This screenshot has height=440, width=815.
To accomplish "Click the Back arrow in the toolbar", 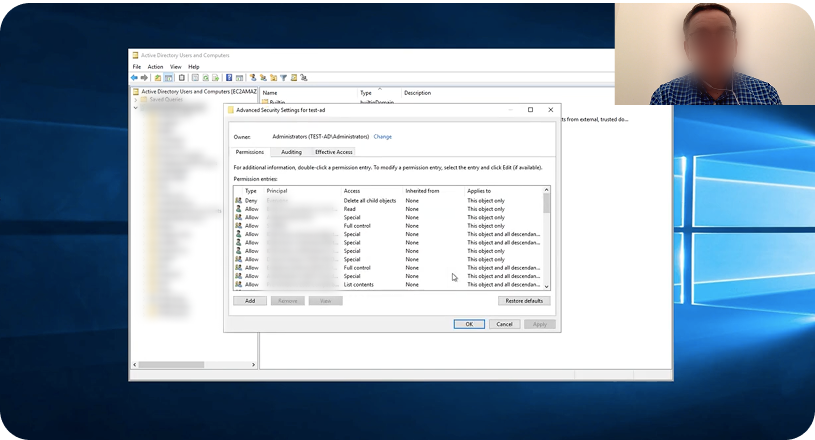I will click(134, 78).
